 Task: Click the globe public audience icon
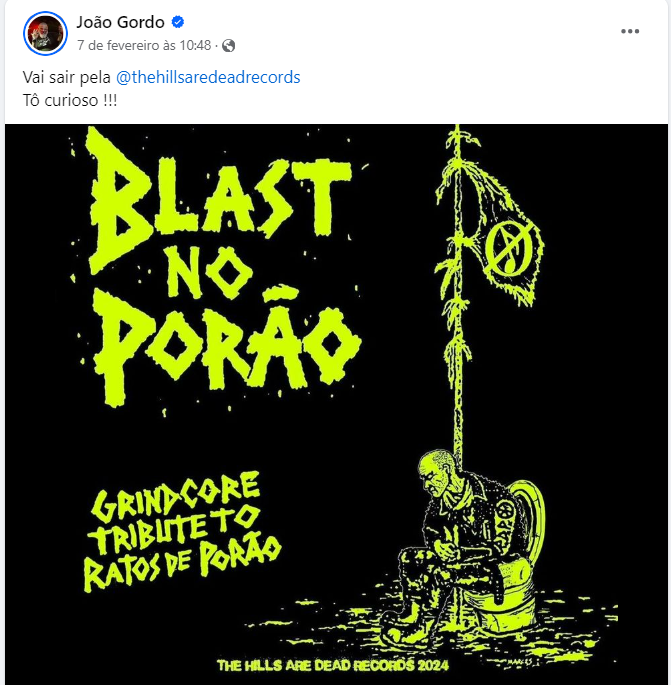(229, 45)
